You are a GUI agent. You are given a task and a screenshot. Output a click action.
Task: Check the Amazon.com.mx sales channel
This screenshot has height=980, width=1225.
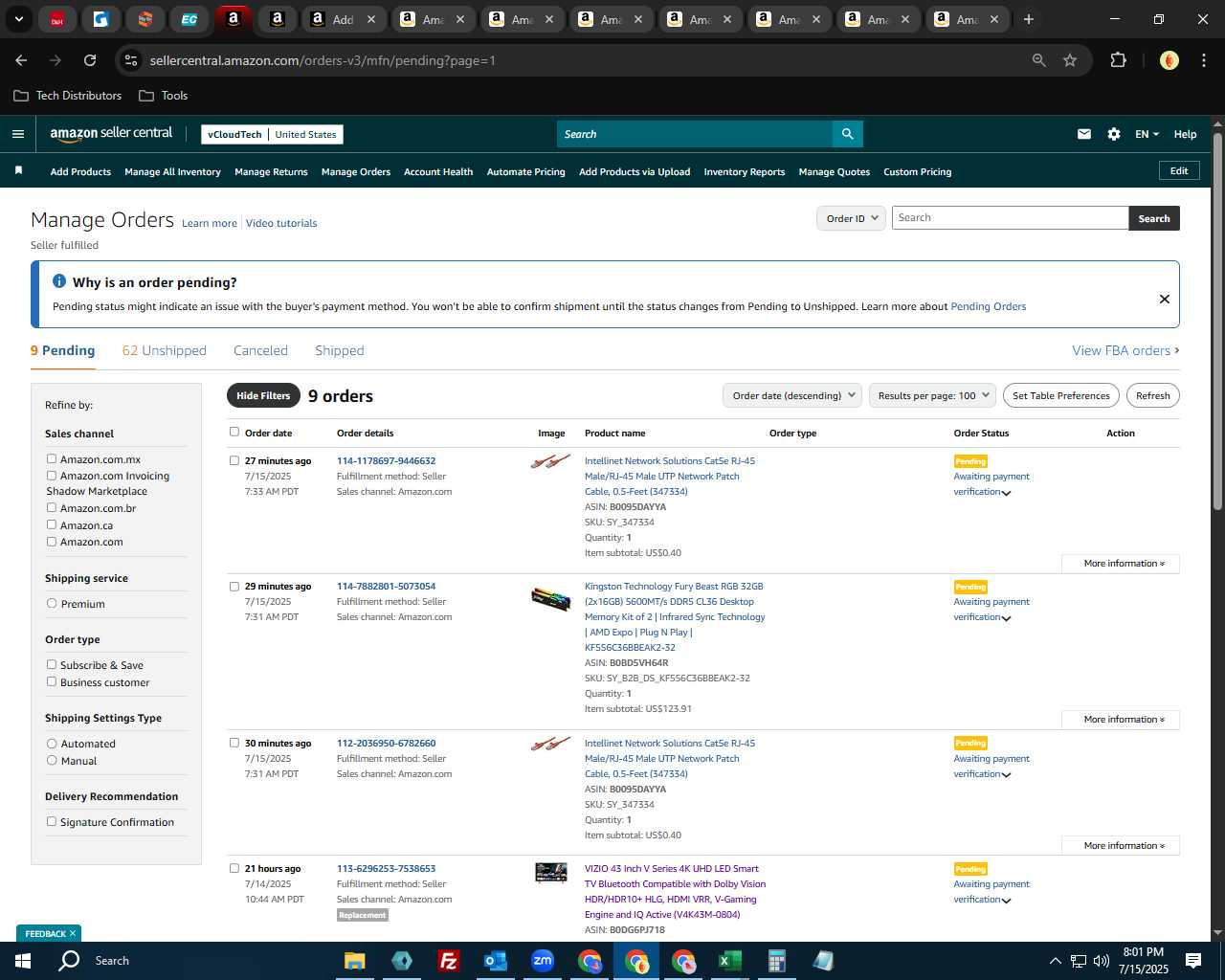click(52, 459)
